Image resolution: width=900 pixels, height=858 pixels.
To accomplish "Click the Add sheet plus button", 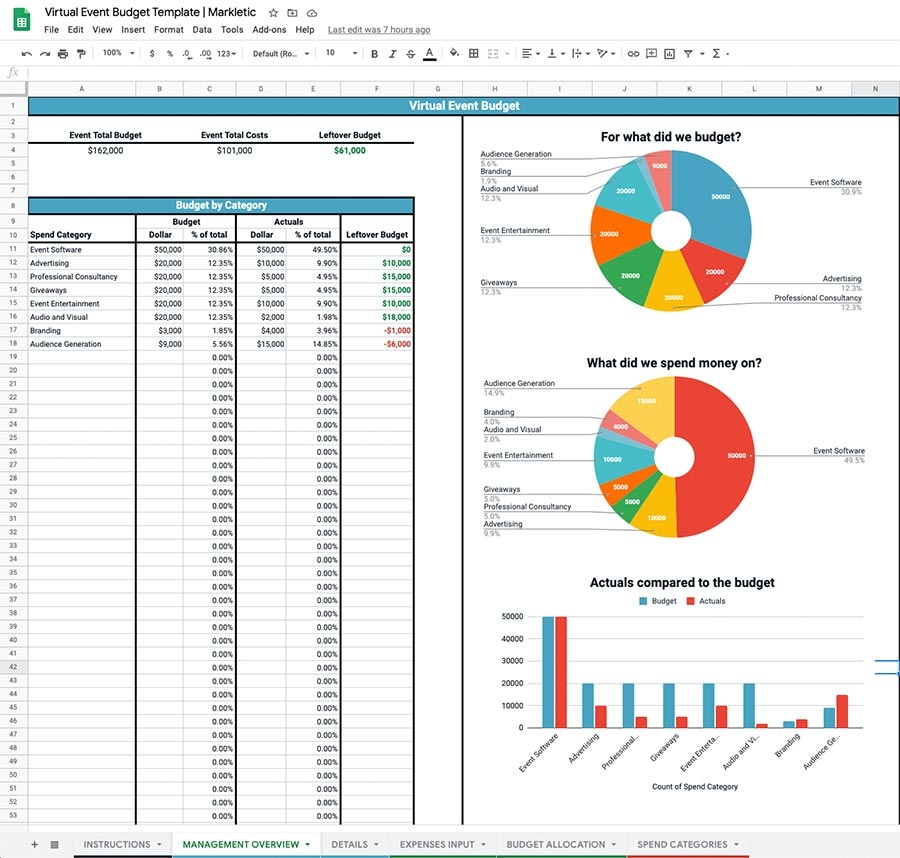I will point(34,845).
